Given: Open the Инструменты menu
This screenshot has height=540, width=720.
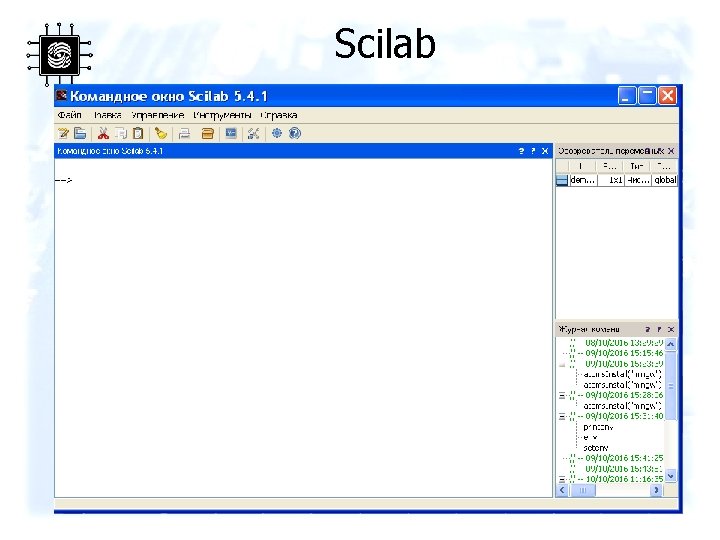Looking at the screenshot, I should pos(222,115).
